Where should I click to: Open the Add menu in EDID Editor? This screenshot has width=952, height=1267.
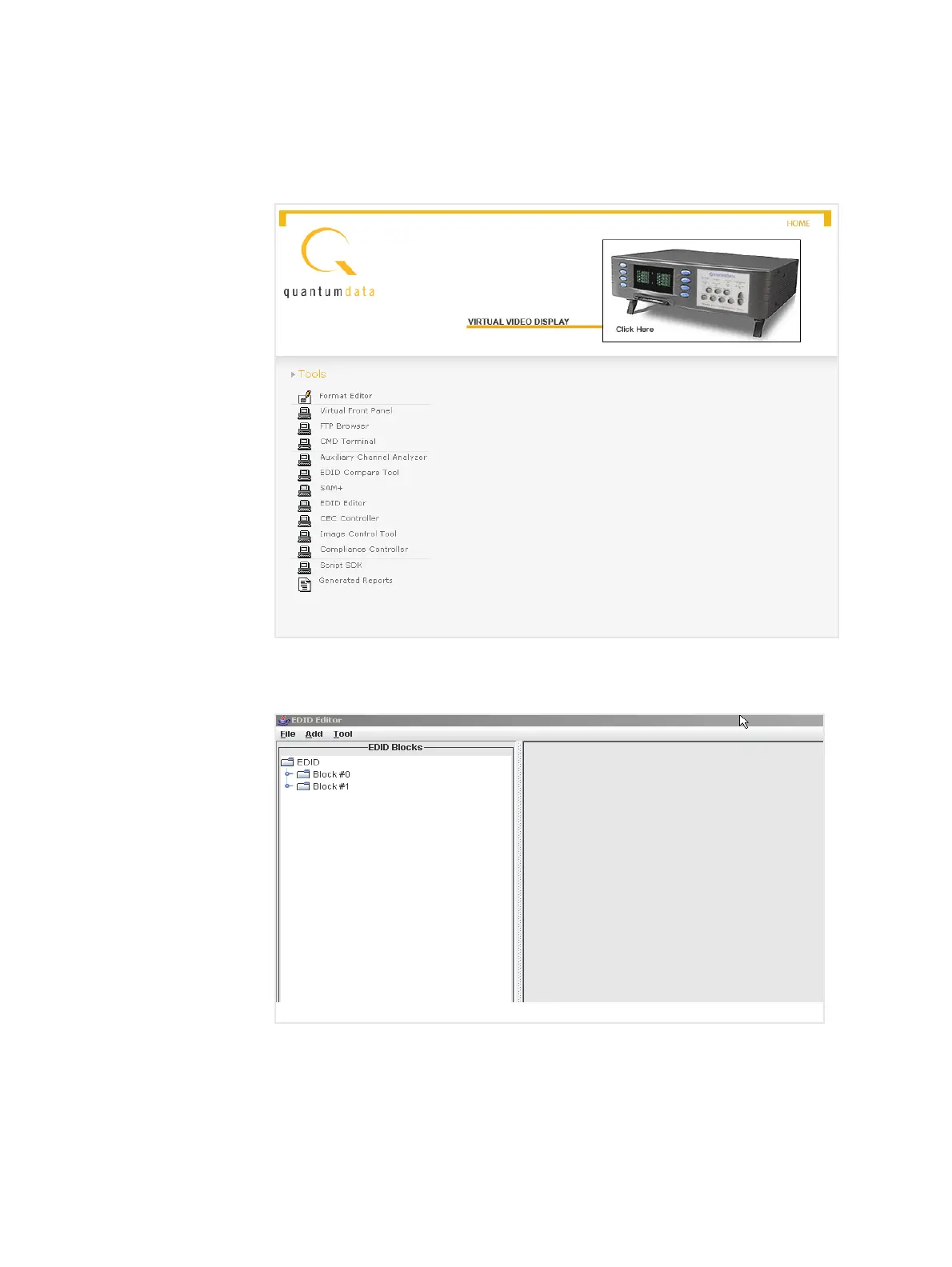(x=314, y=734)
